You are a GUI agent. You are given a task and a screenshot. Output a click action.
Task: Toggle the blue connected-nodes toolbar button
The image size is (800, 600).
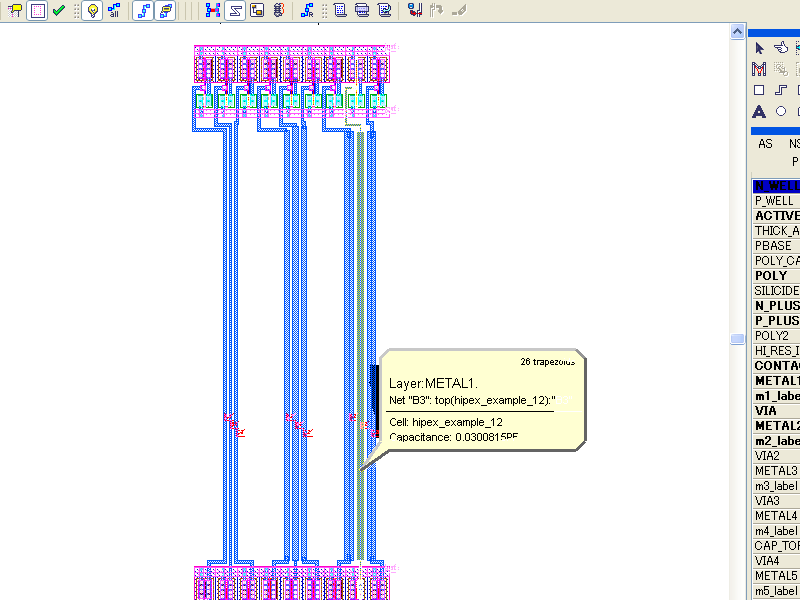[x=143, y=11]
